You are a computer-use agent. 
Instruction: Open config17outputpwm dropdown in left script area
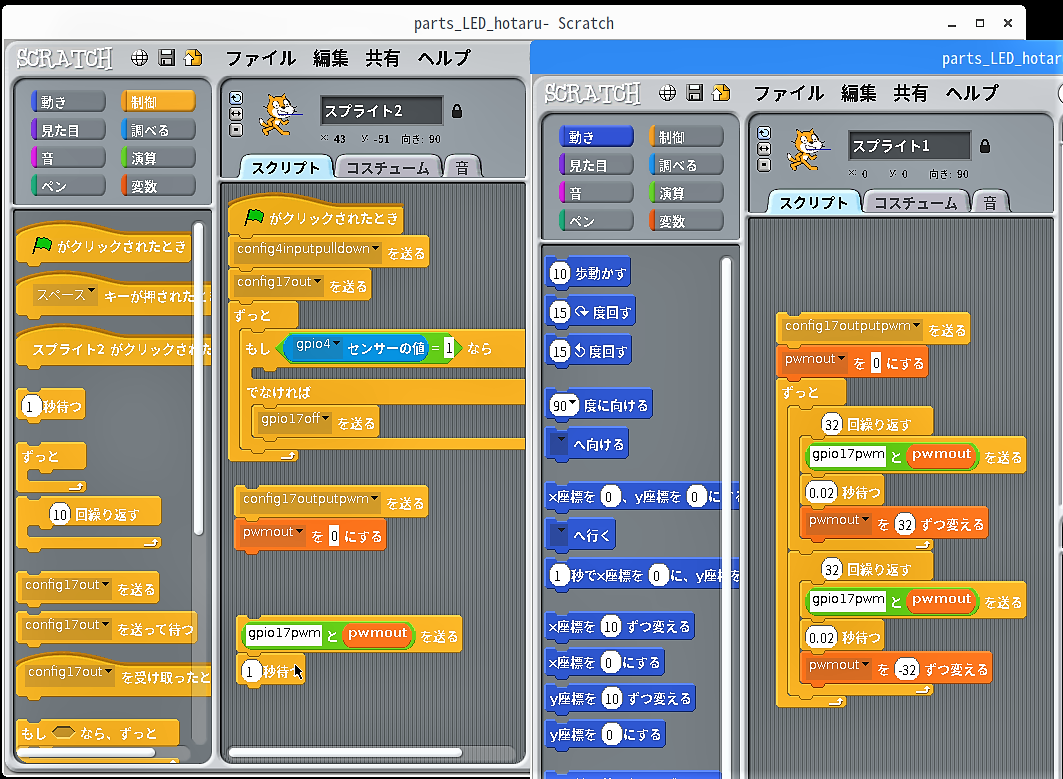click(374, 498)
